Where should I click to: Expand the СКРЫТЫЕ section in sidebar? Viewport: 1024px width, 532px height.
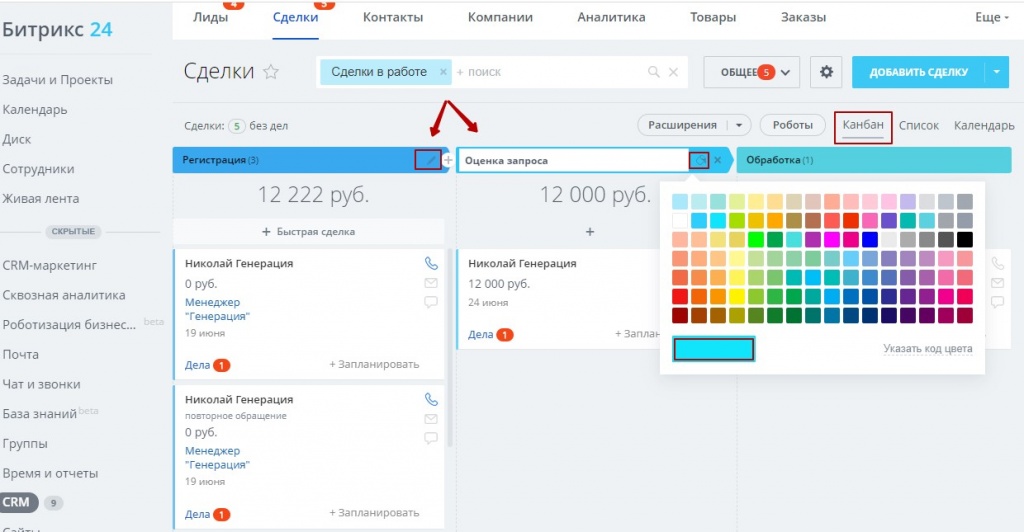pos(73,231)
